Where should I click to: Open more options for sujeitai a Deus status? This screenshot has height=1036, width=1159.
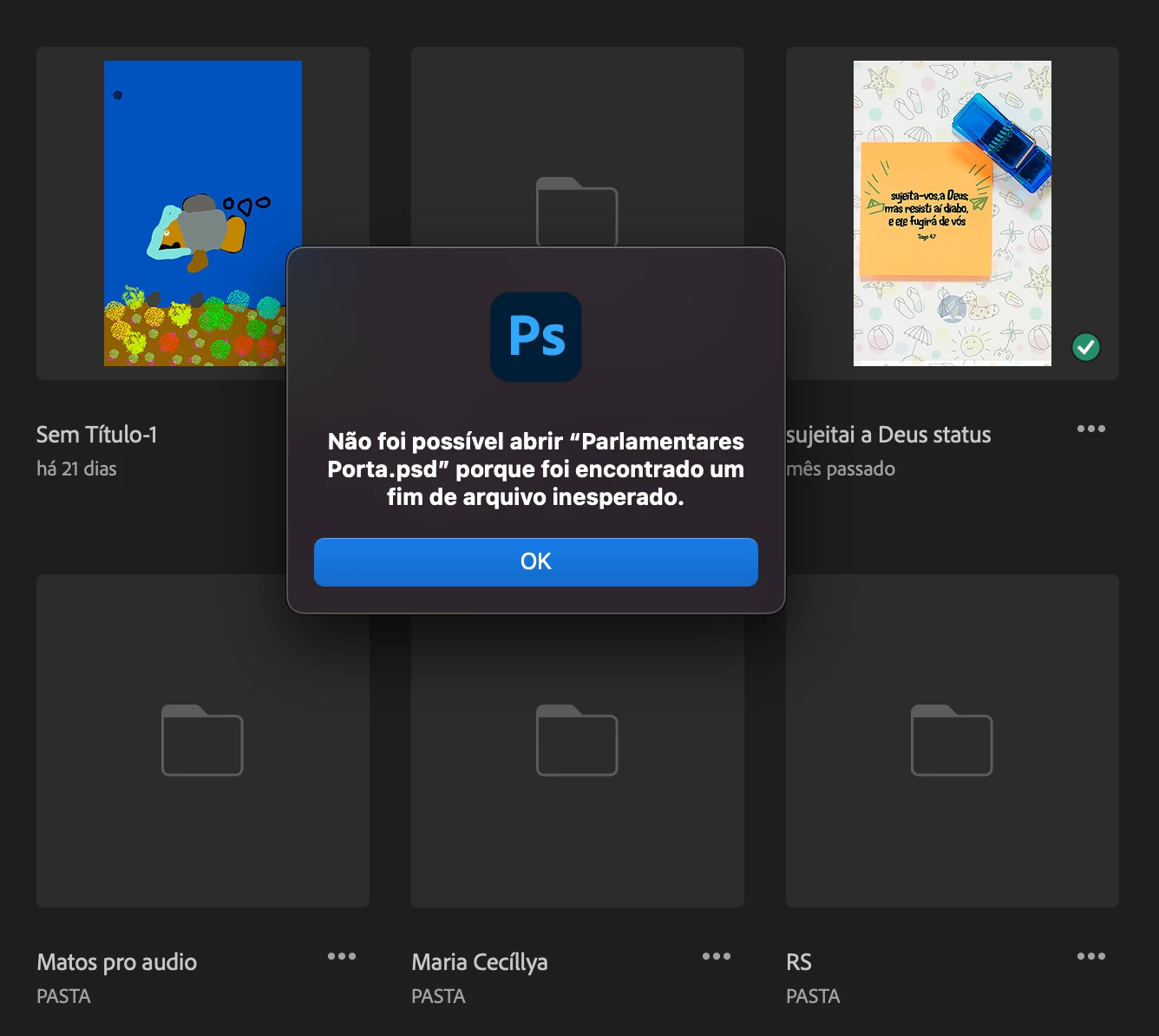(1090, 429)
